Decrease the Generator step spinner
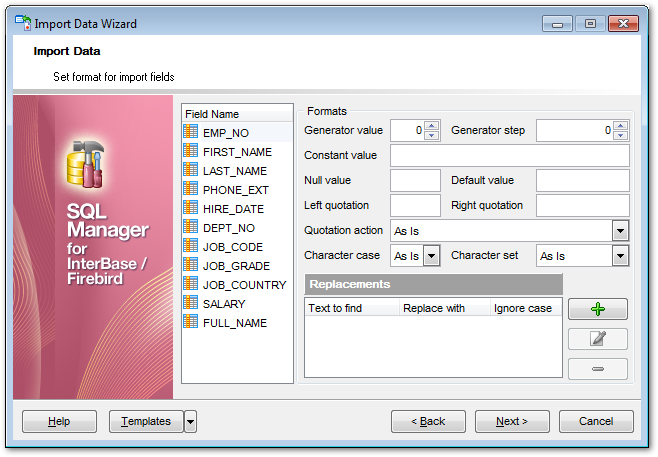 621,135
